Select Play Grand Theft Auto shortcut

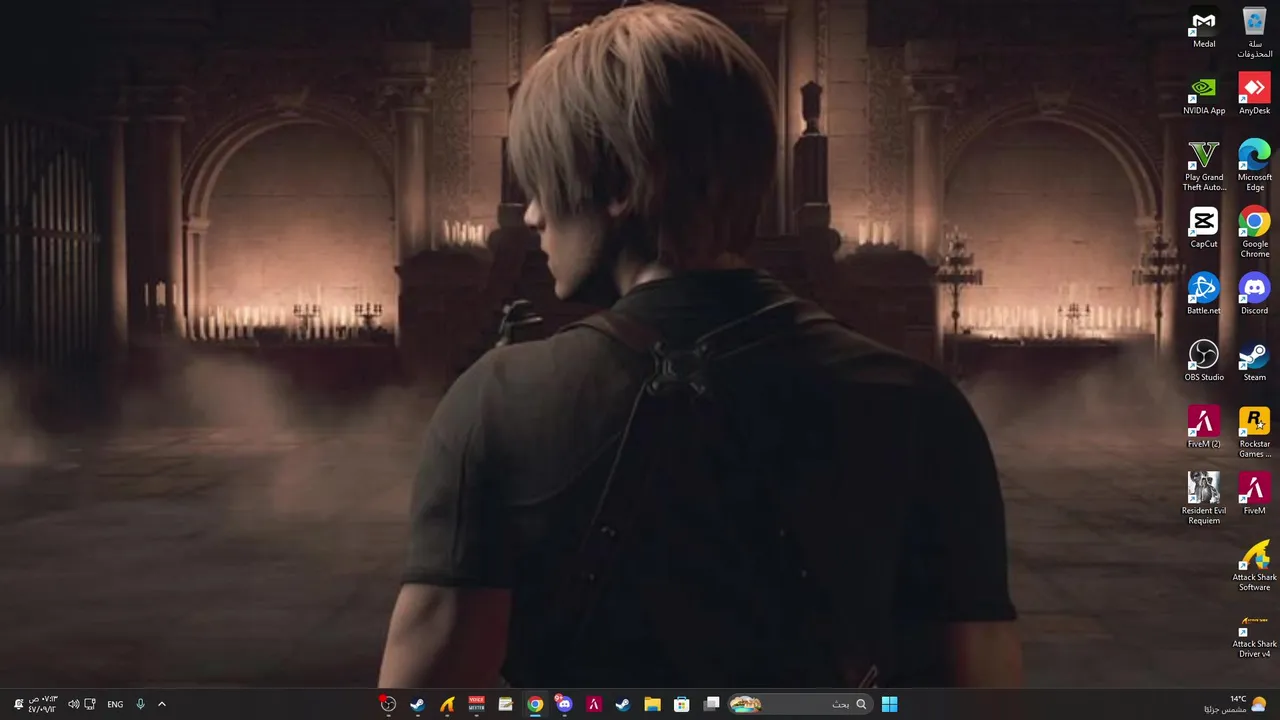[1204, 166]
